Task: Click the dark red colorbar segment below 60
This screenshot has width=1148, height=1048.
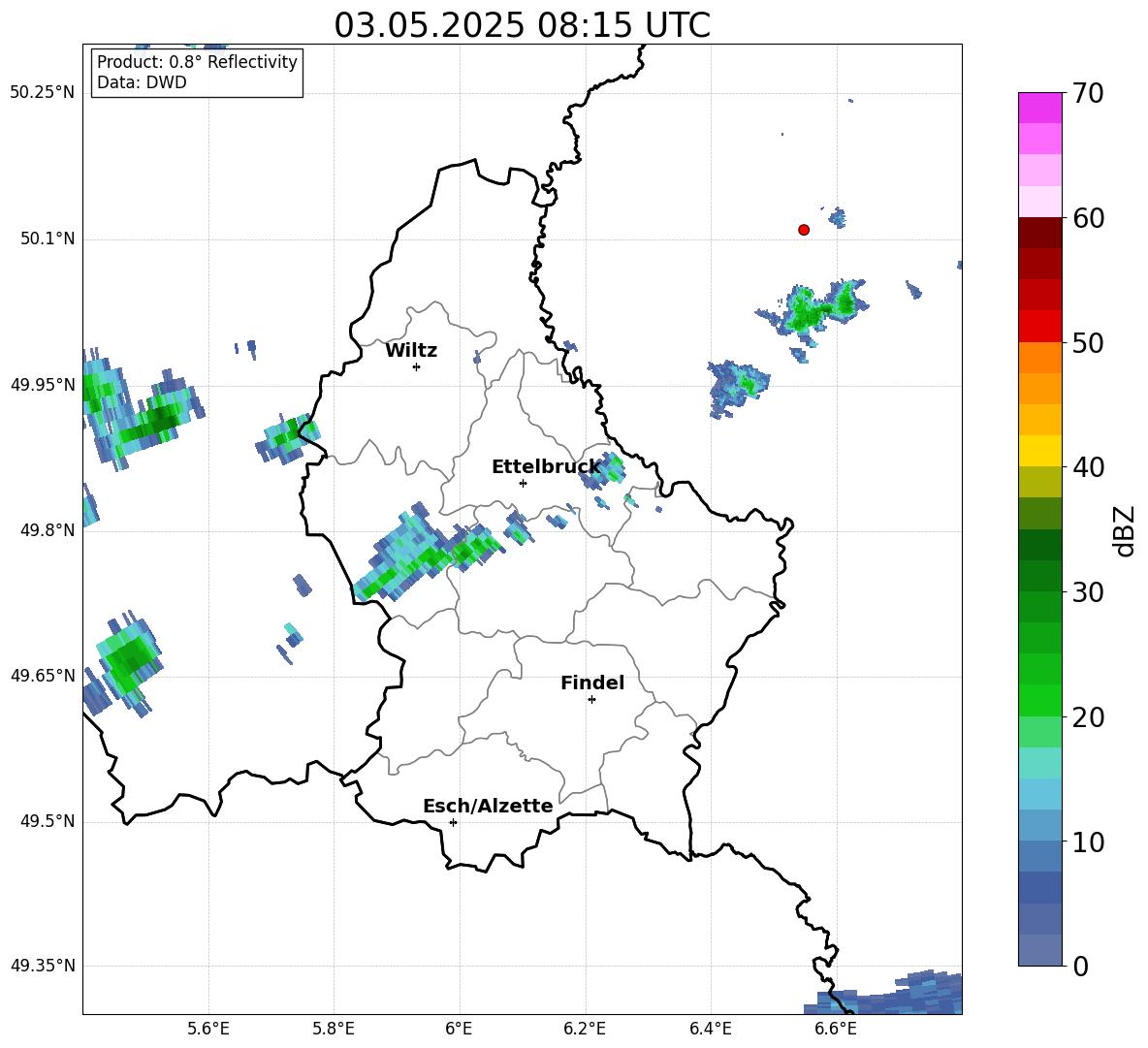Action: (1039, 232)
